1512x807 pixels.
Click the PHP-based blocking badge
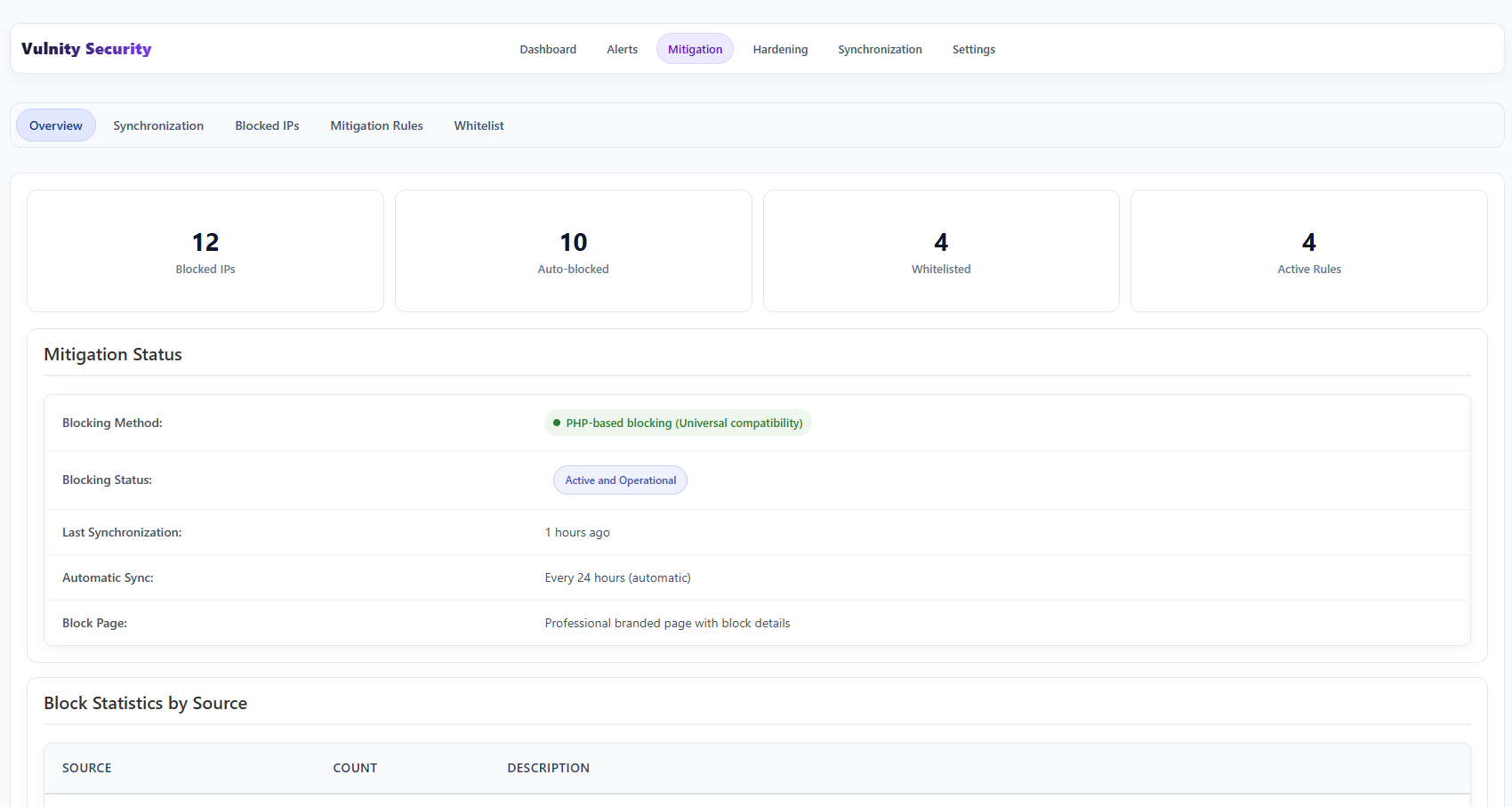click(x=678, y=423)
